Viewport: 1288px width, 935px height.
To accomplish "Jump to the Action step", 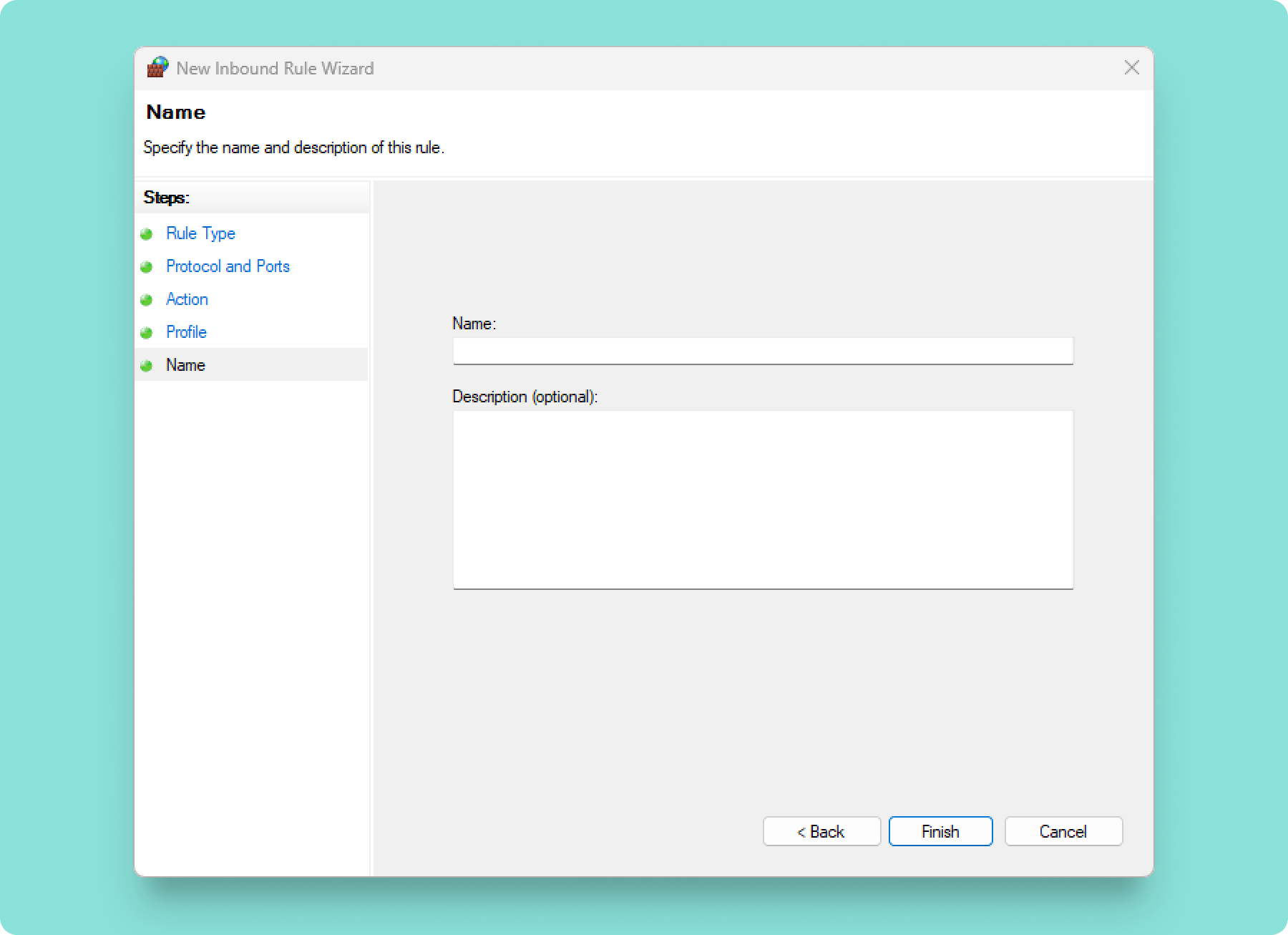I will point(187,299).
